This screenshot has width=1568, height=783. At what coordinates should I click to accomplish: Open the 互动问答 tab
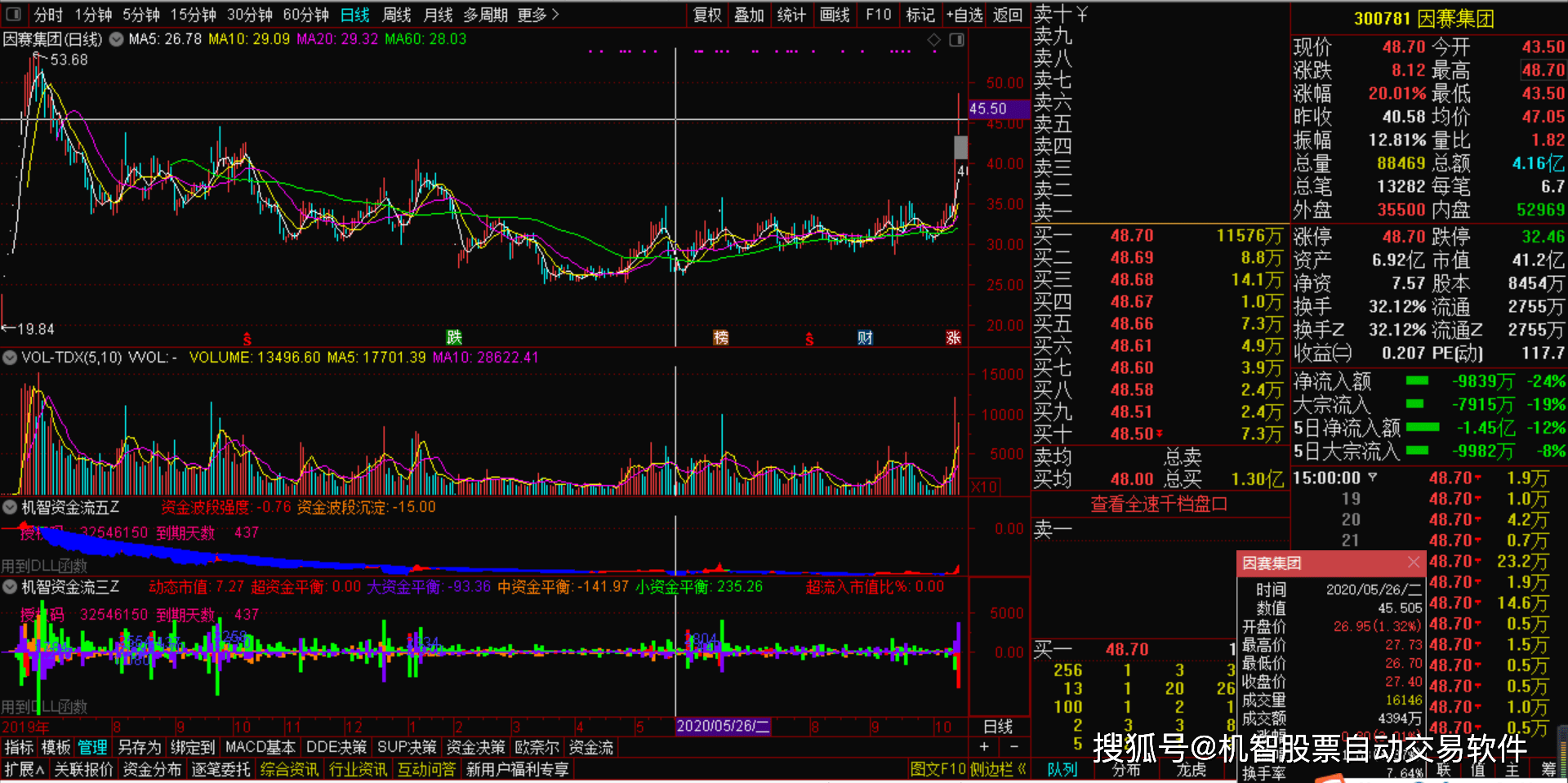point(426,769)
